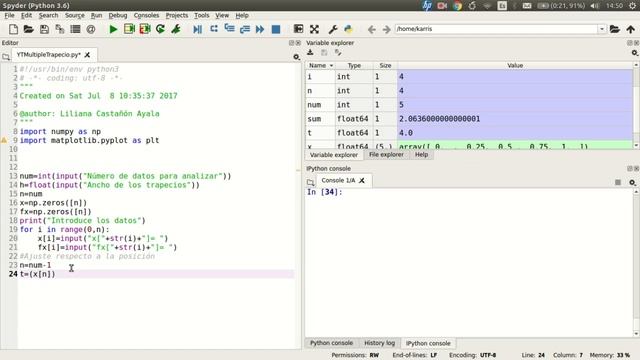640x360 pixels.
Task: Click the Save all files icon
Action: click(60, 29)
